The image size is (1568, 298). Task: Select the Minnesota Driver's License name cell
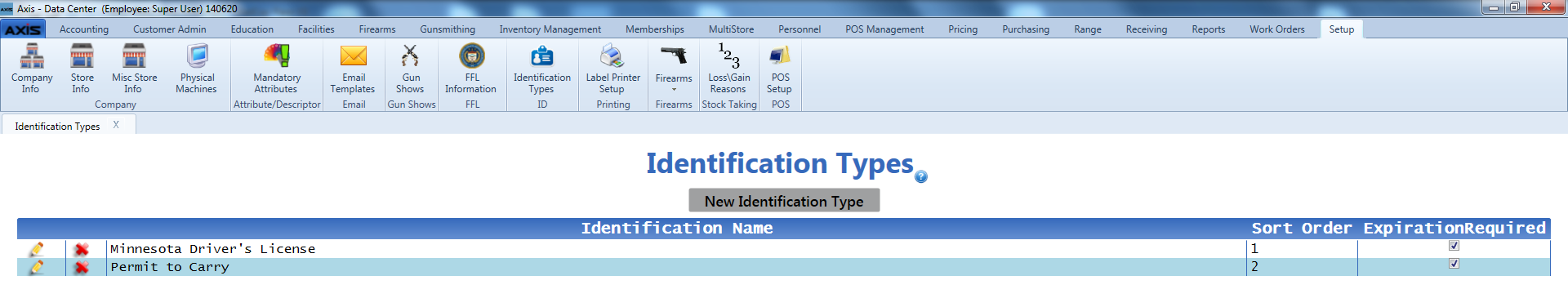[x=676, y=249]
